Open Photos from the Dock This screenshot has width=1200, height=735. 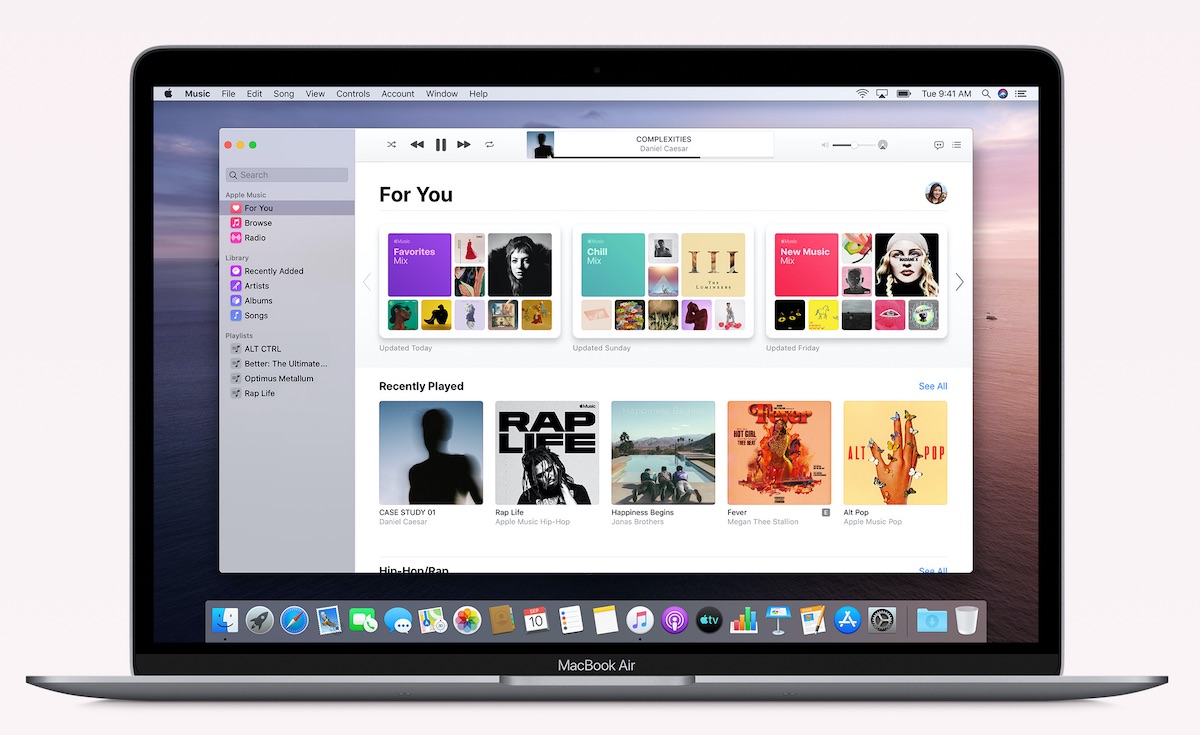467,621
